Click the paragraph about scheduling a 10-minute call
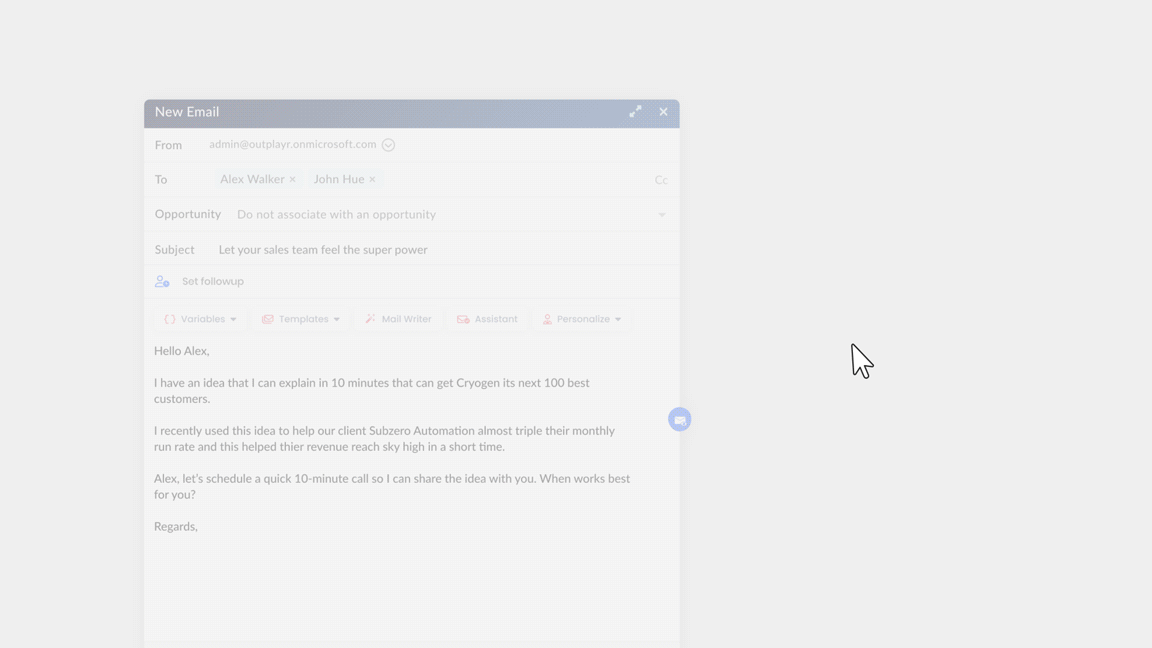Viewport: 1152px width, 648px height. click(x=392, y=486)
